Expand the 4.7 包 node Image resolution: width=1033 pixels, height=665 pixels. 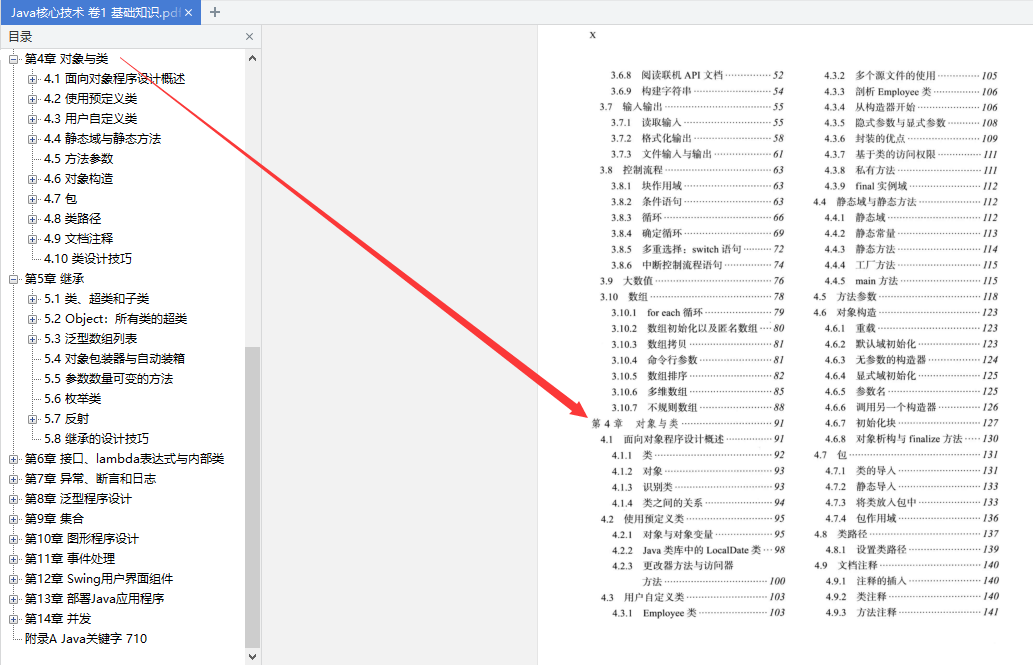tap(32, 199)
